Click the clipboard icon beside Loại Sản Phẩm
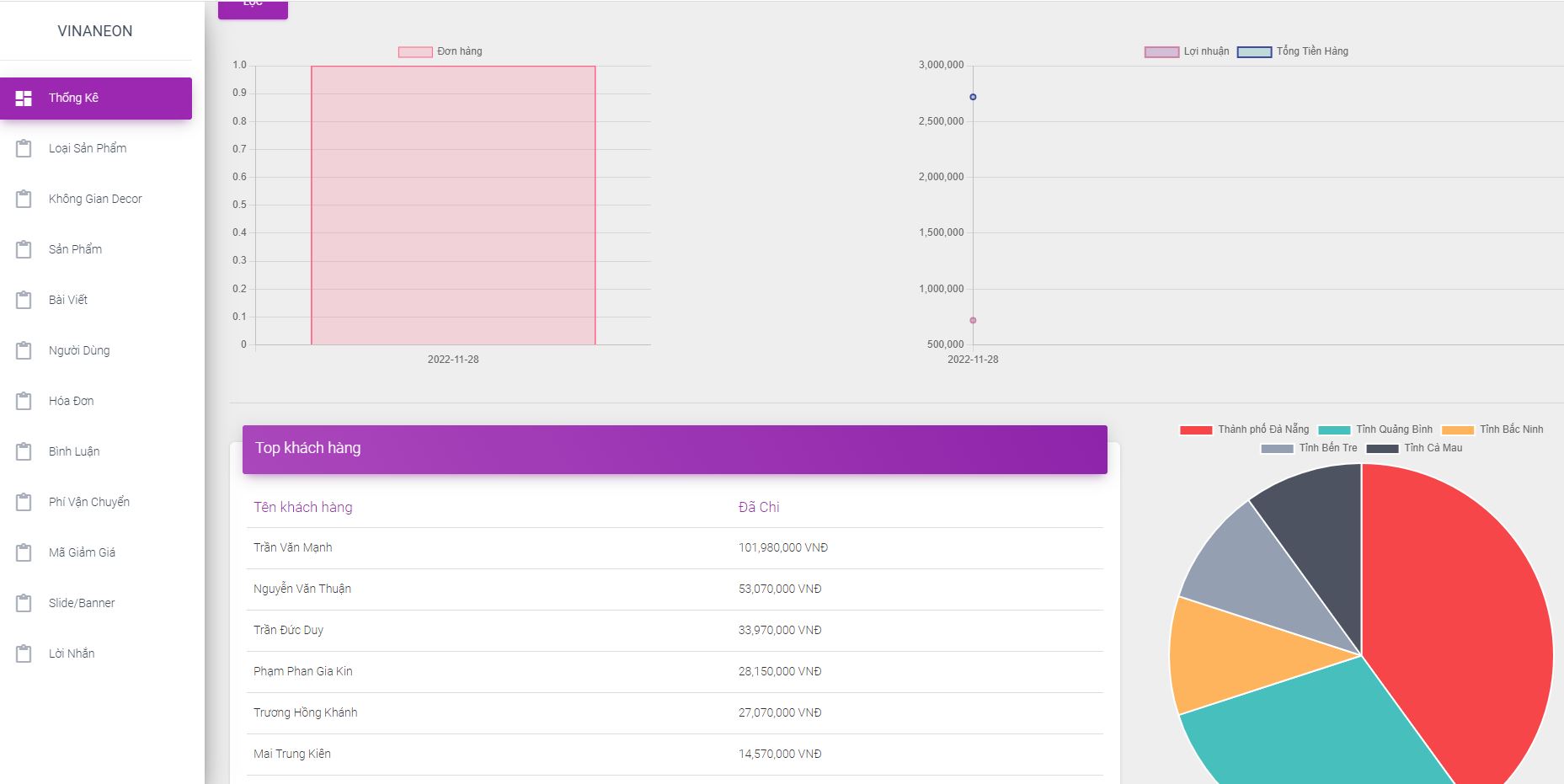 (24, 148)
